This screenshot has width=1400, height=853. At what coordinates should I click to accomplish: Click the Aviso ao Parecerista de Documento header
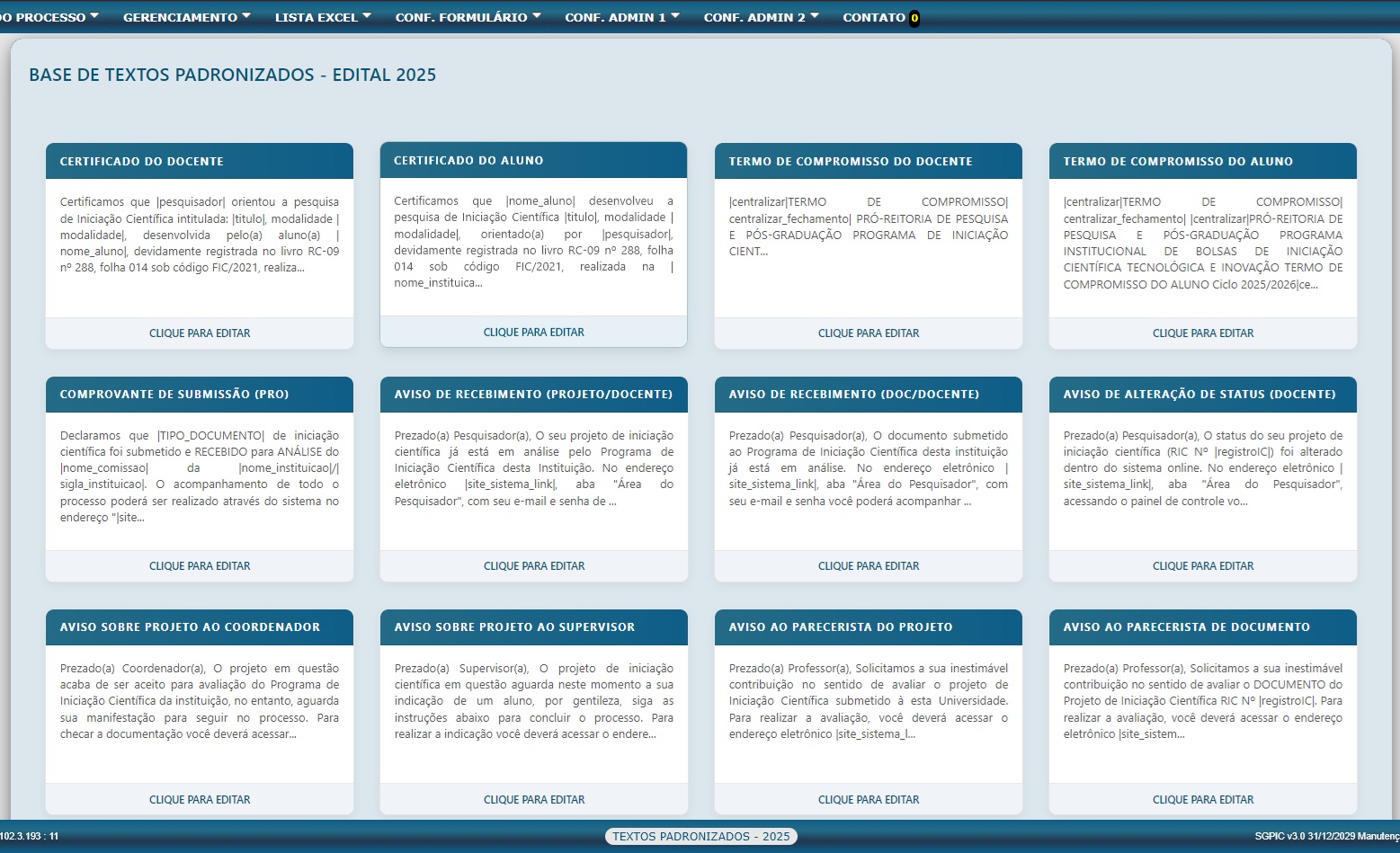[x=1202, y=627]
